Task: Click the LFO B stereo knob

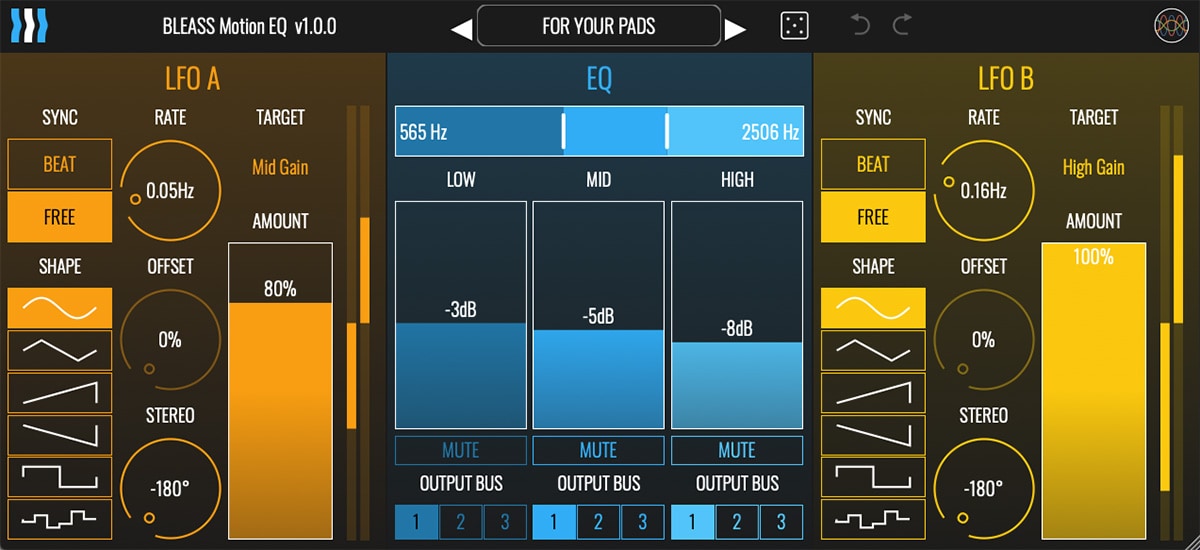Action: click(x=983, y=489)
